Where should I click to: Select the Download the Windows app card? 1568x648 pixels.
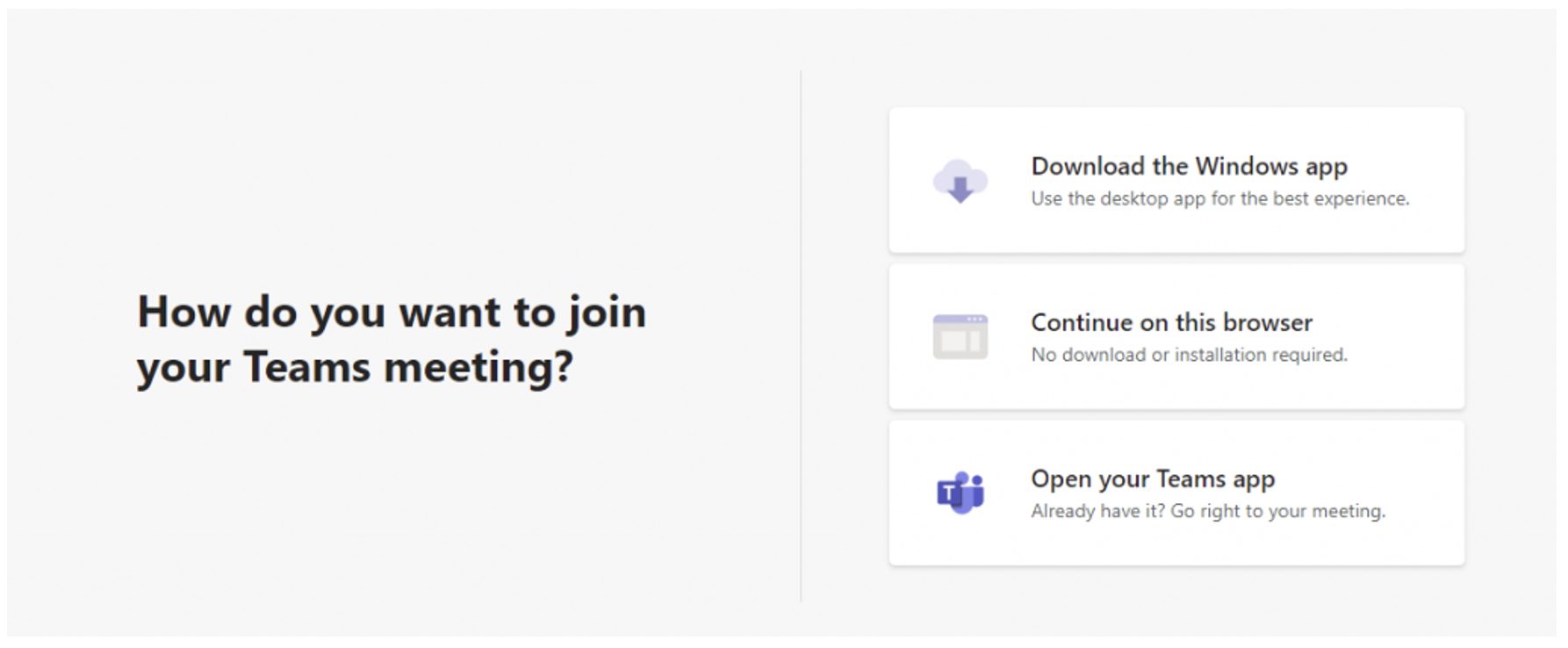1176,180
